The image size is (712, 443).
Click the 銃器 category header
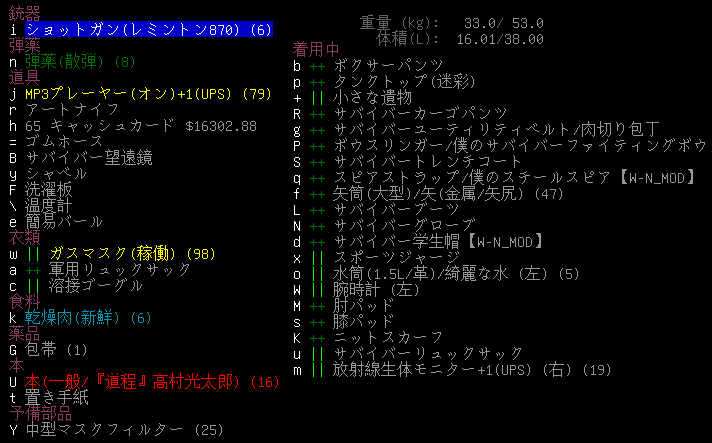pyautogui.click(x=25, y=14)
